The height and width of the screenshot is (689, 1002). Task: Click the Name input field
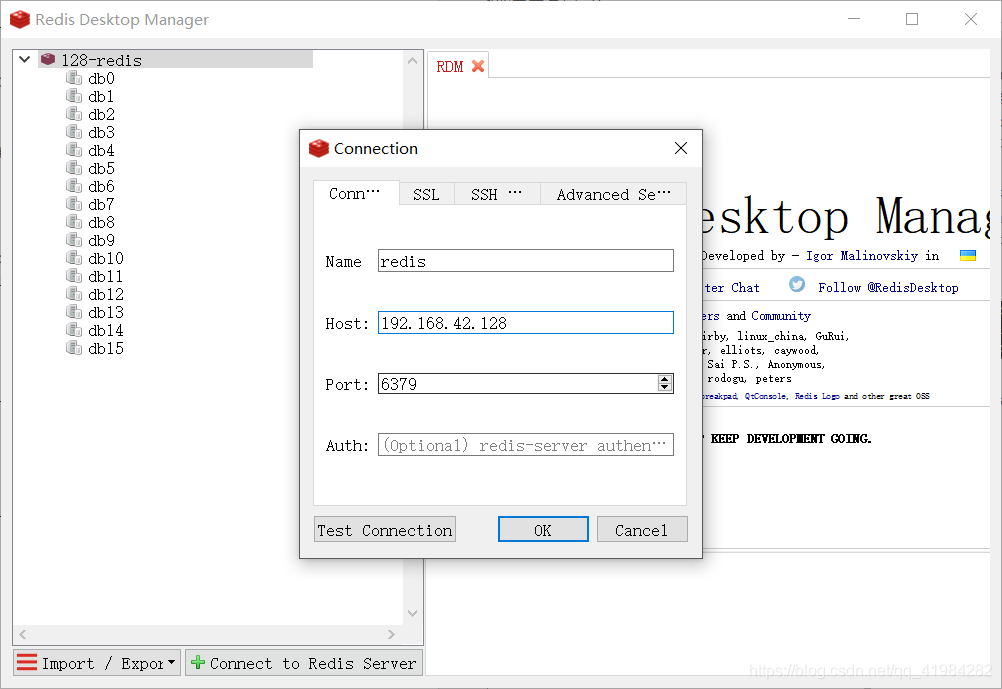(525, 261)
